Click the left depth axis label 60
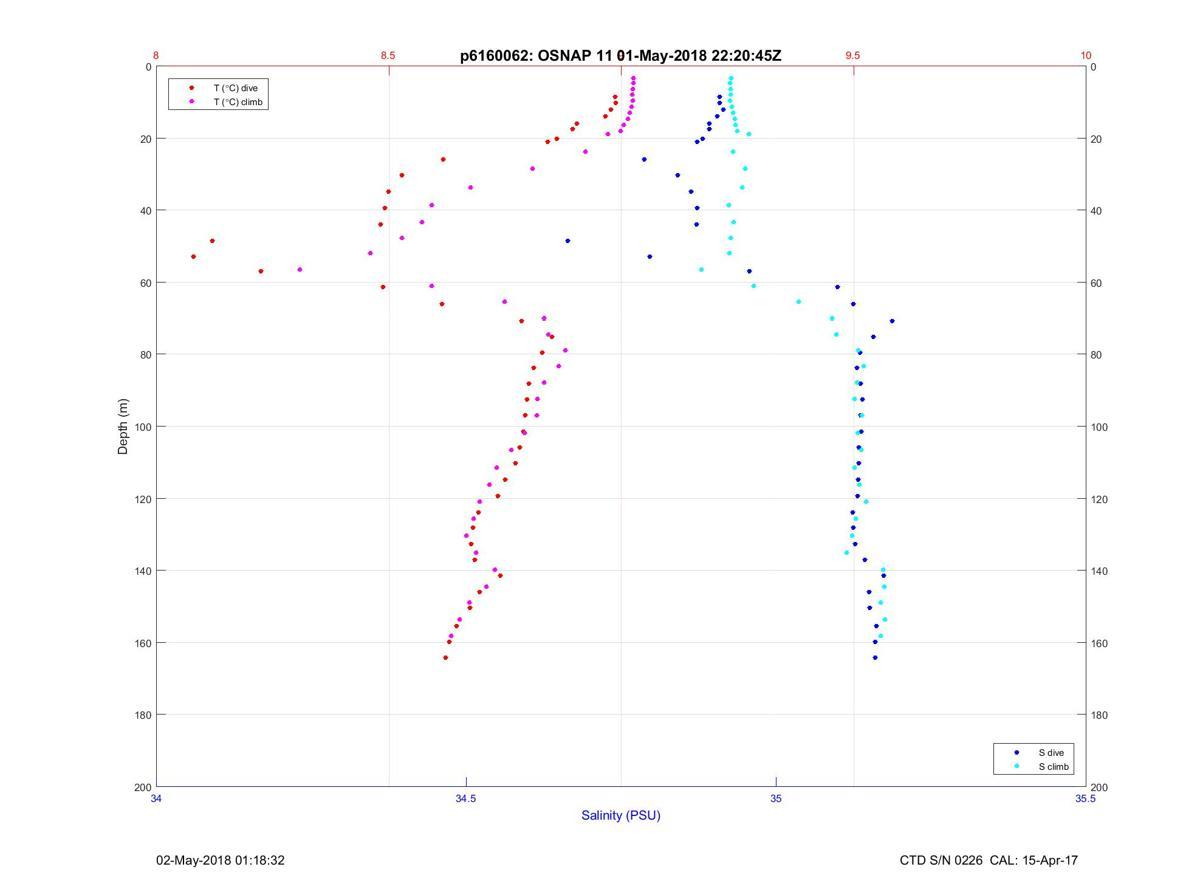 pos(146,283)
